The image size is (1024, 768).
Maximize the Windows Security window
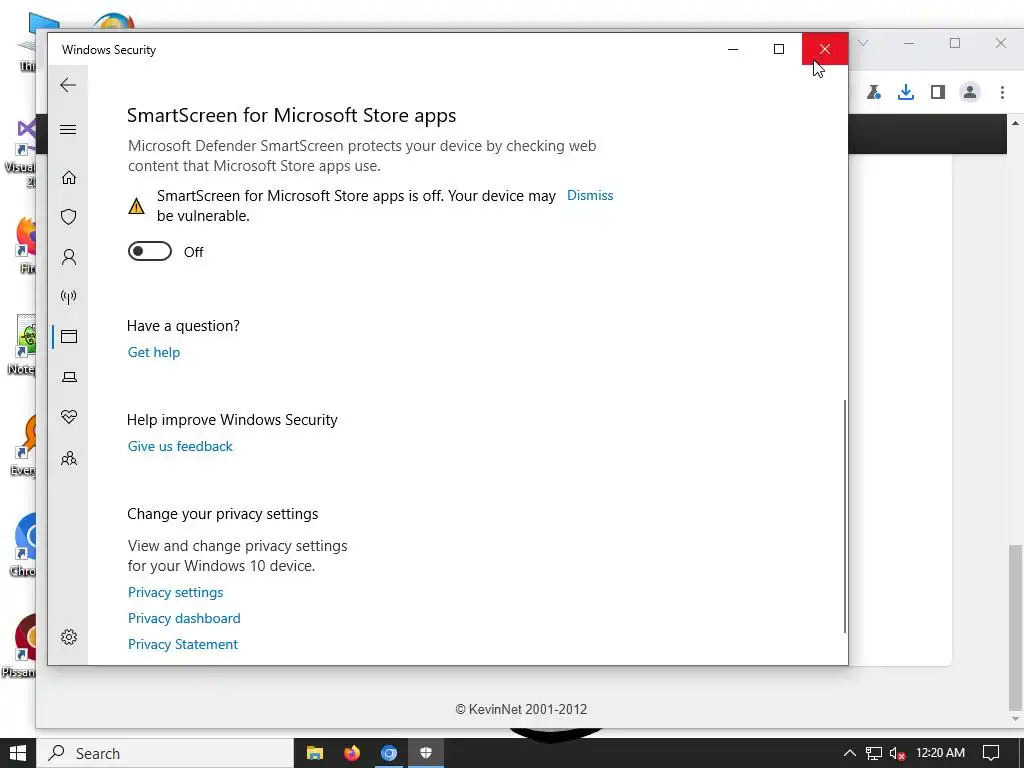pos(778,49)
